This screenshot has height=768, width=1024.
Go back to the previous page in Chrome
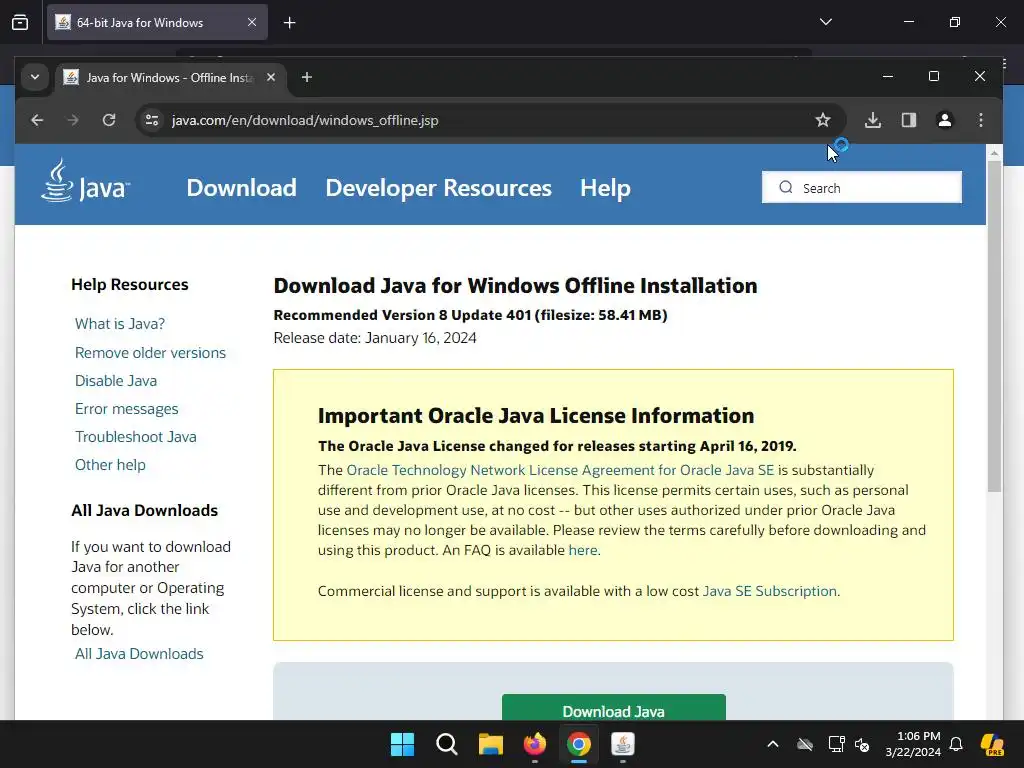coord(37,120)
